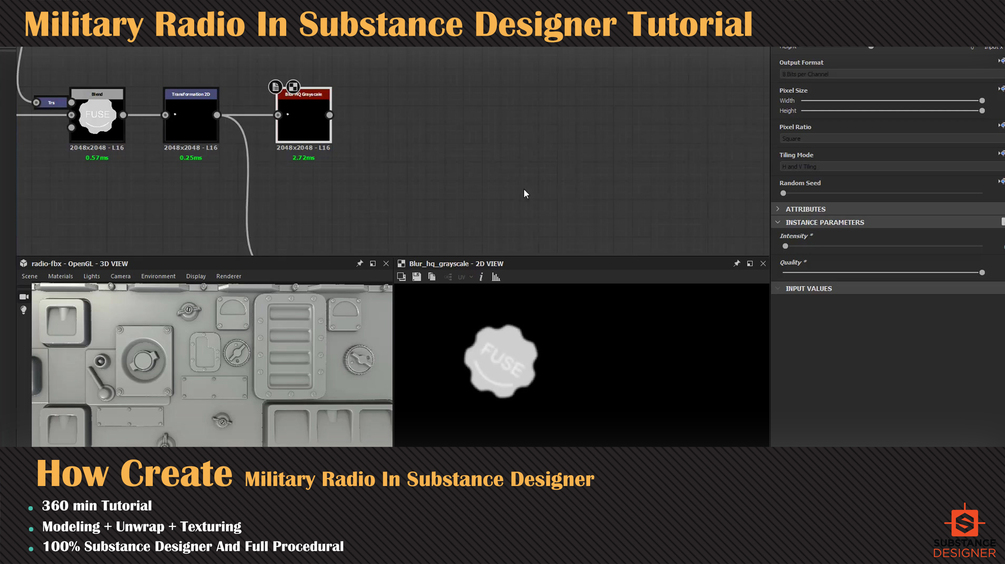Click the '0.25ms' timing under Transformation 2D node
Screen dimensions: 1005x564
coord(190,158)
